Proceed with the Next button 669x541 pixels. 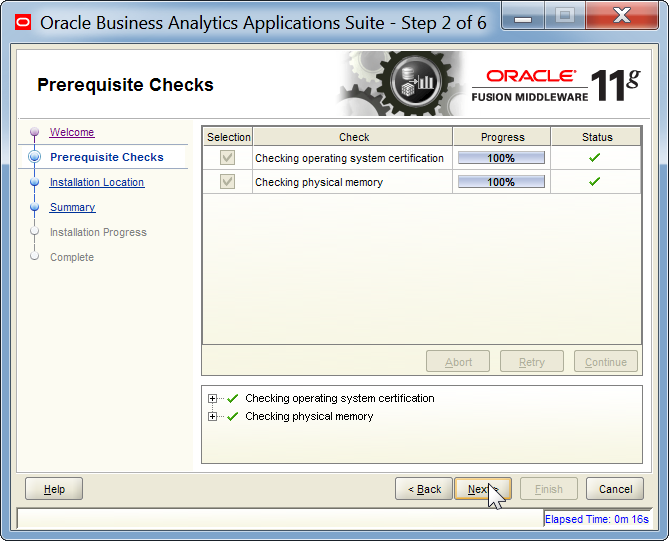click(x=483, y=489)
